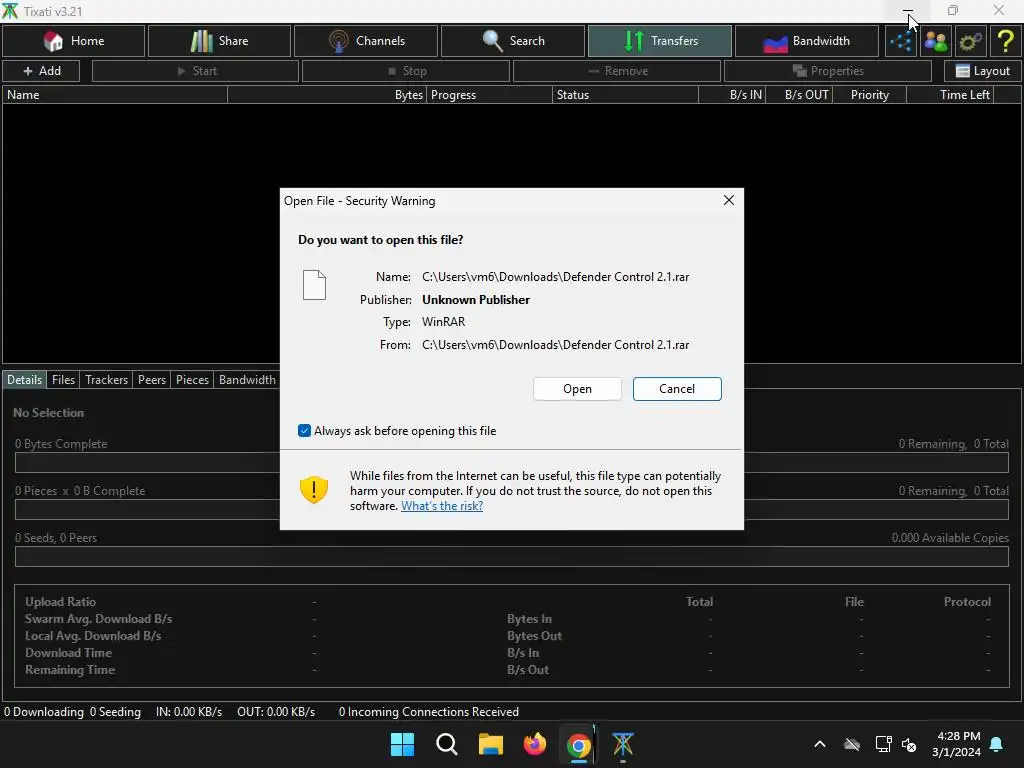Close the Security Warning dialog with X
1024x768 pixels.
pyautogui.click(x=729, y=200)
